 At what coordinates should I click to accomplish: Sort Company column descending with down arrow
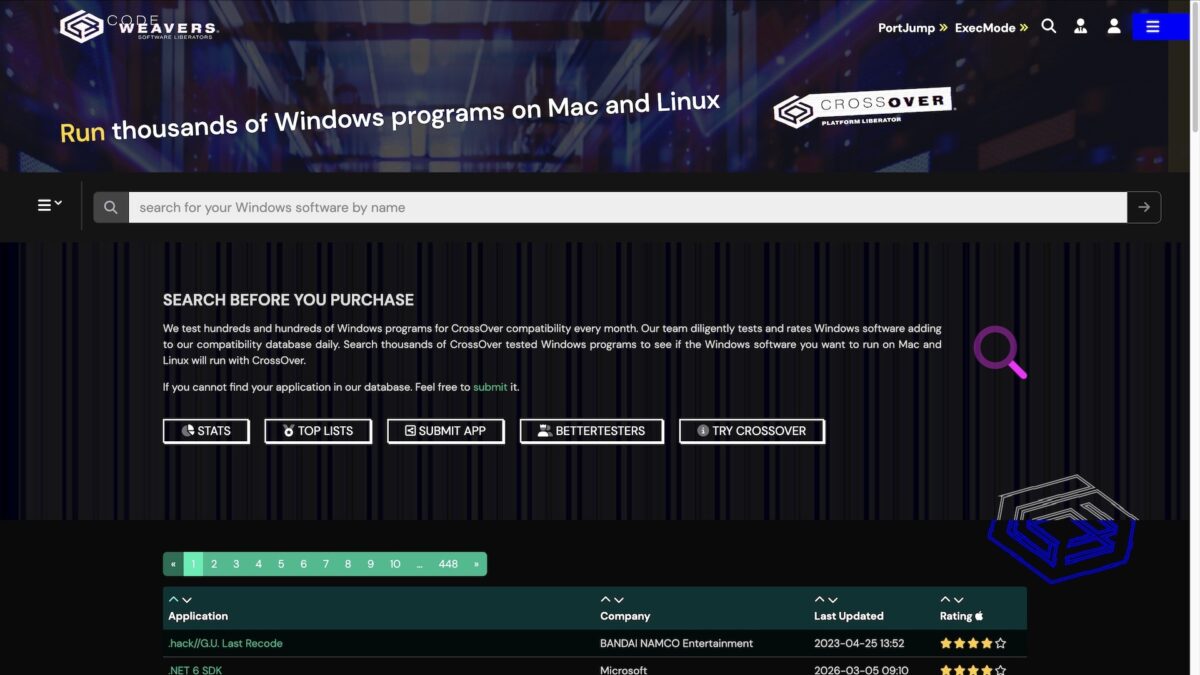[619, 600]
